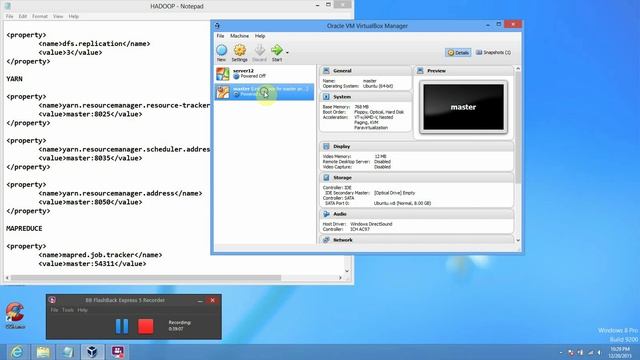Open VirtualBox Help menu

(x=260, y=36)
